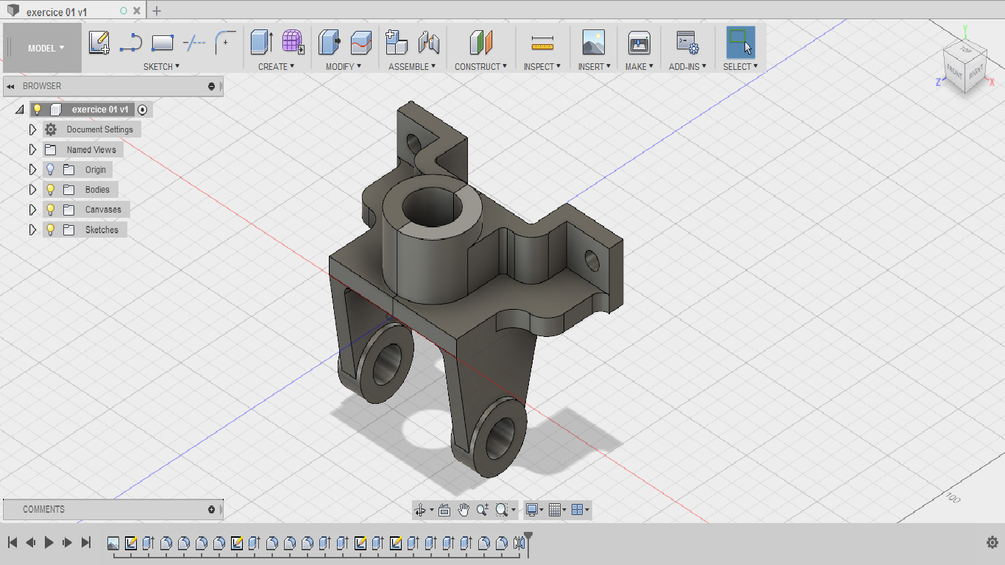The width and height of the screenshot is (1005, 565).
Task: Expand the Named Views node
Action: 32,149
